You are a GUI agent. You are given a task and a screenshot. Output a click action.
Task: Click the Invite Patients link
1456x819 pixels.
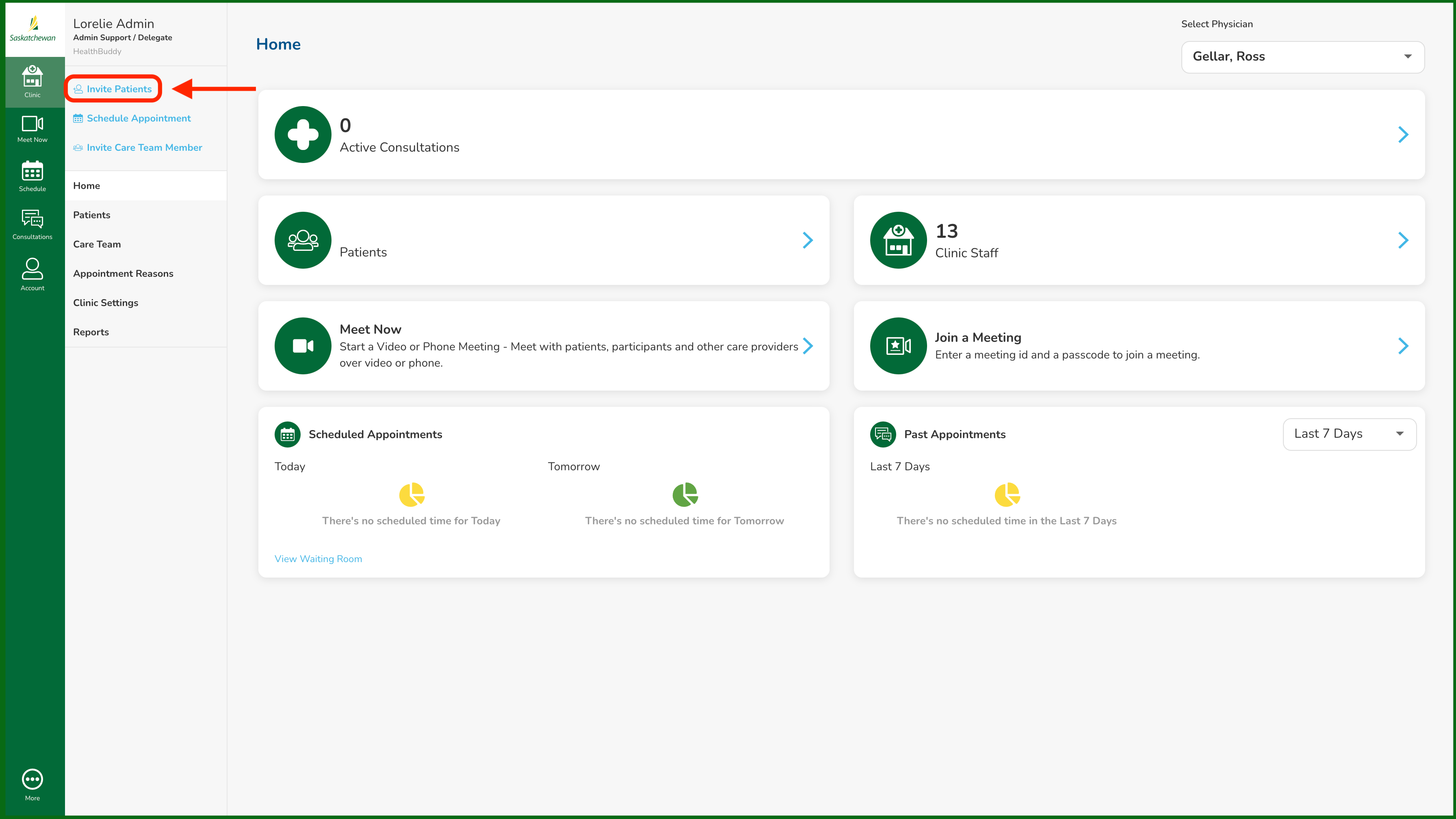[x=119, y=89]
